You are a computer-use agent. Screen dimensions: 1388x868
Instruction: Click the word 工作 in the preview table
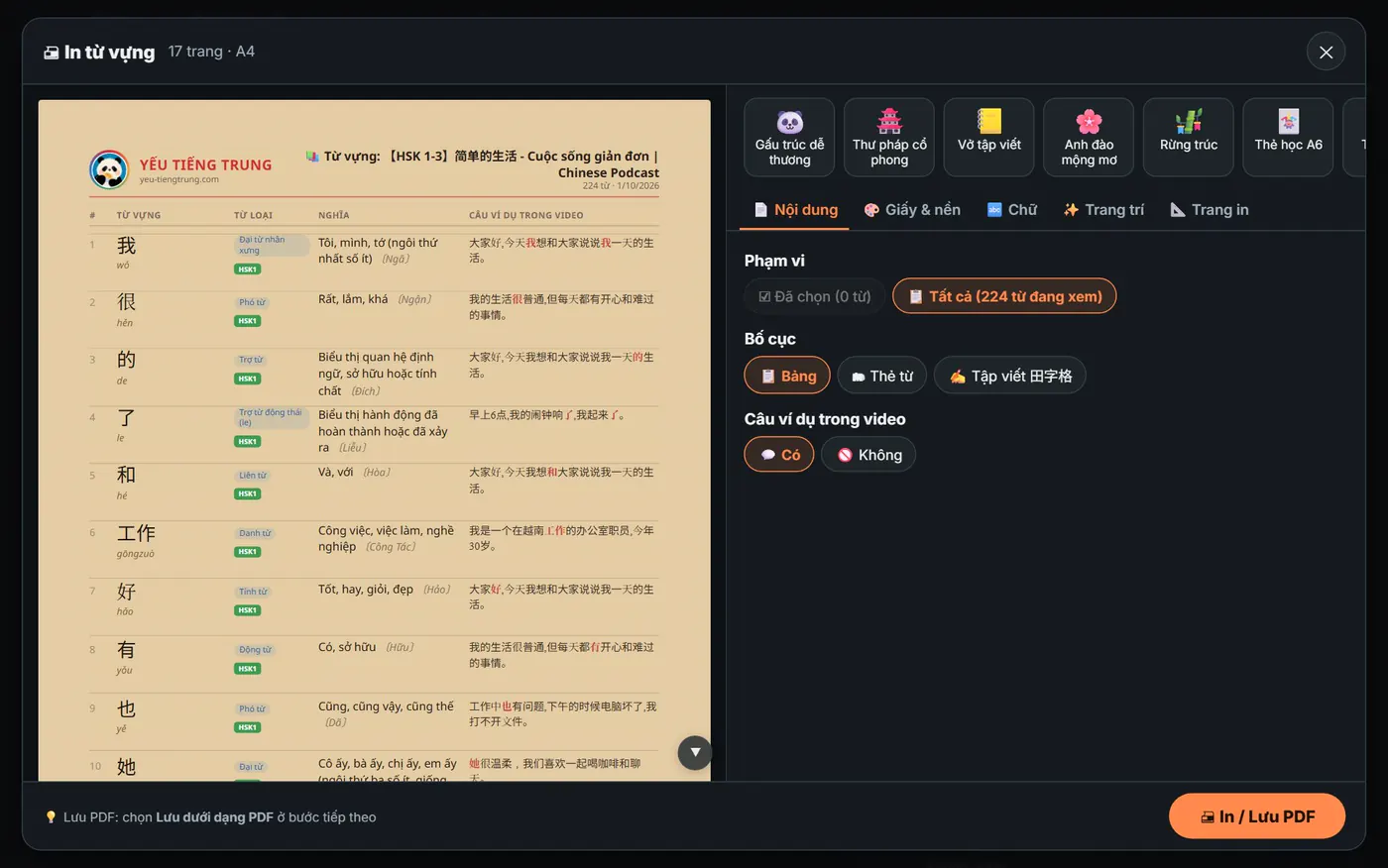tap(136, 533)
